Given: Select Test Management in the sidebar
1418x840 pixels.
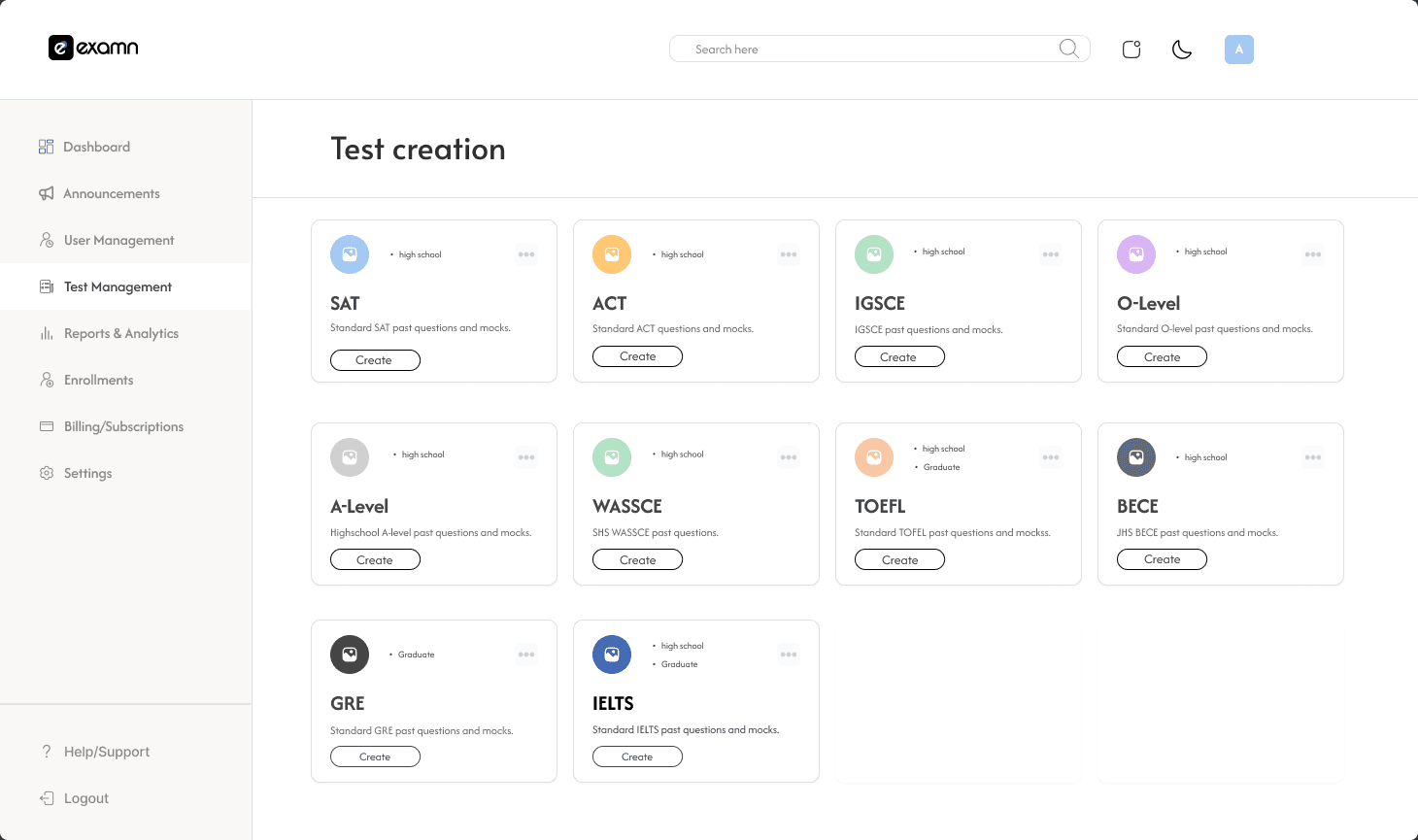Looking at the screenshot, I should pos(117,286).
